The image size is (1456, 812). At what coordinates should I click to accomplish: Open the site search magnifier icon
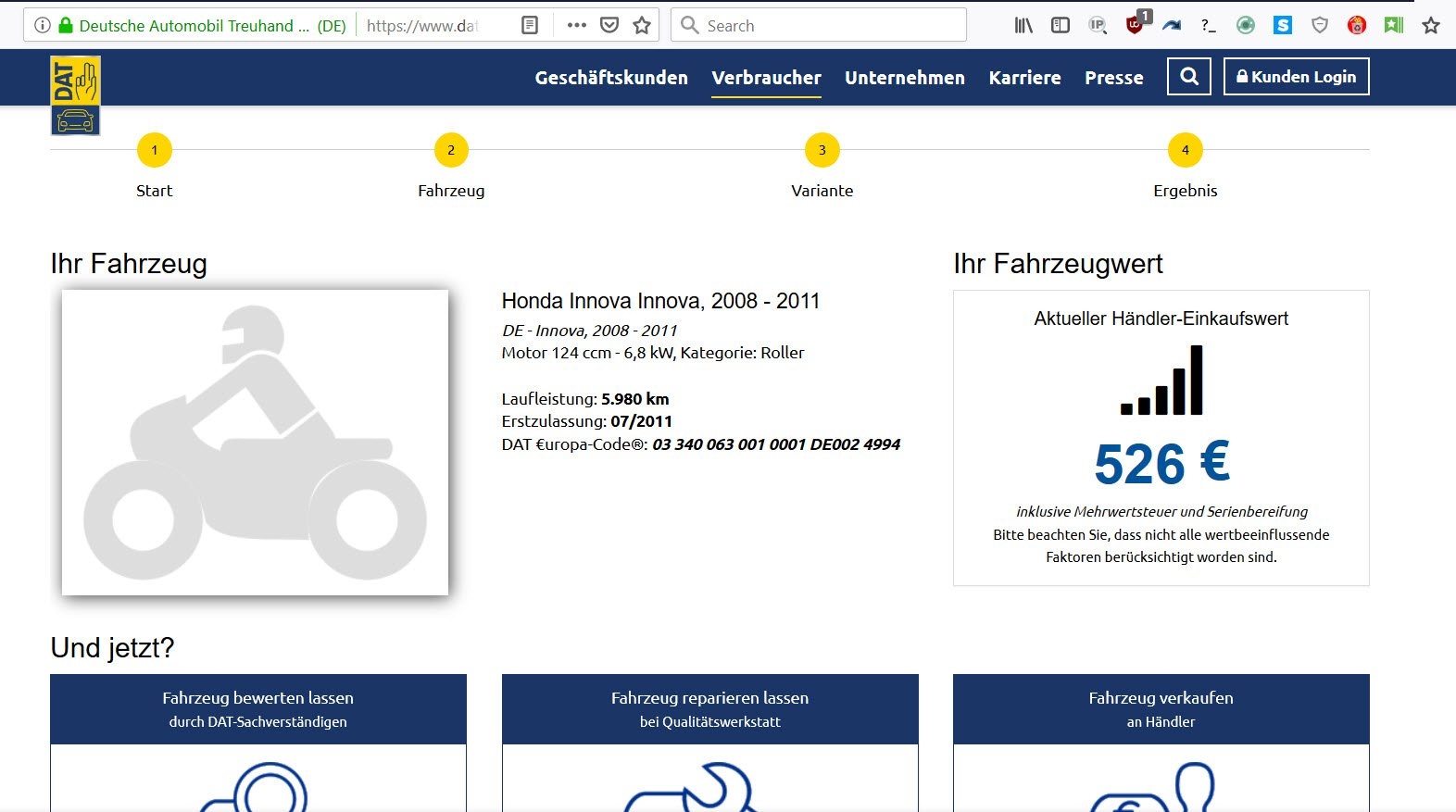(1189, 77)
